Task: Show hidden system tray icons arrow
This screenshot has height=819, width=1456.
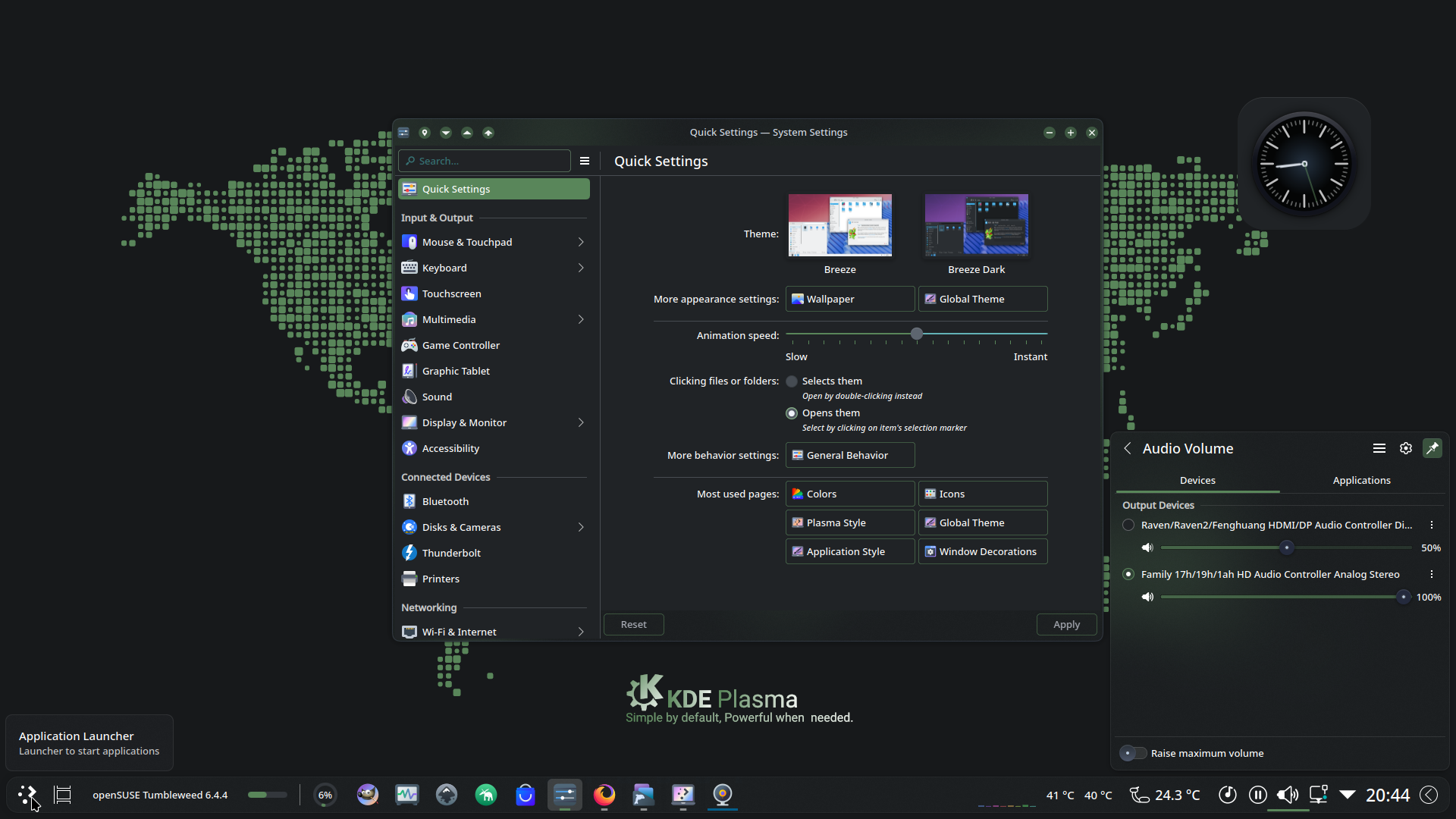Action: [x=1348, y=795]
